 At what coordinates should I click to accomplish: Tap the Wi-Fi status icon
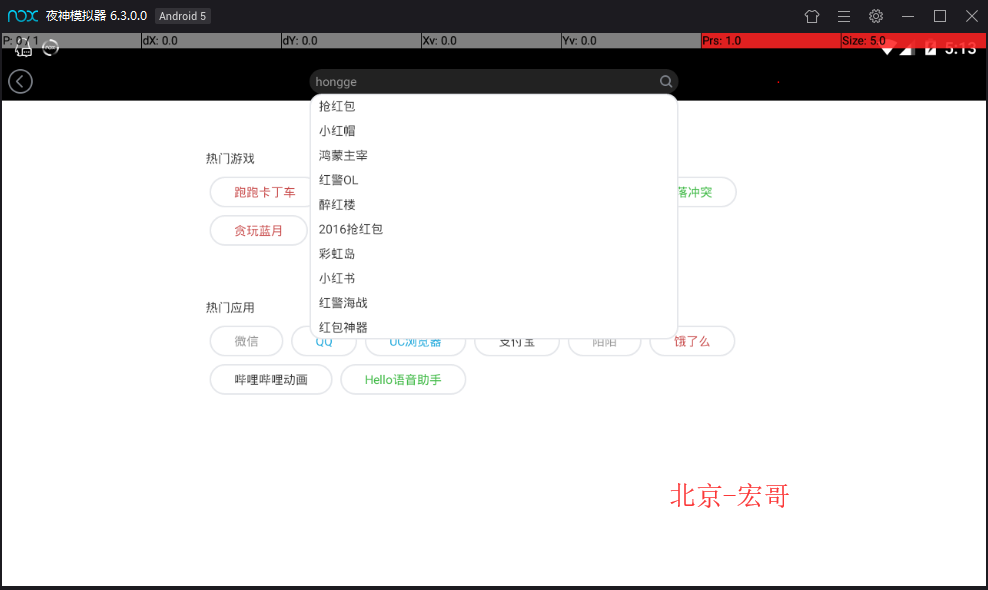click(887, 49)
